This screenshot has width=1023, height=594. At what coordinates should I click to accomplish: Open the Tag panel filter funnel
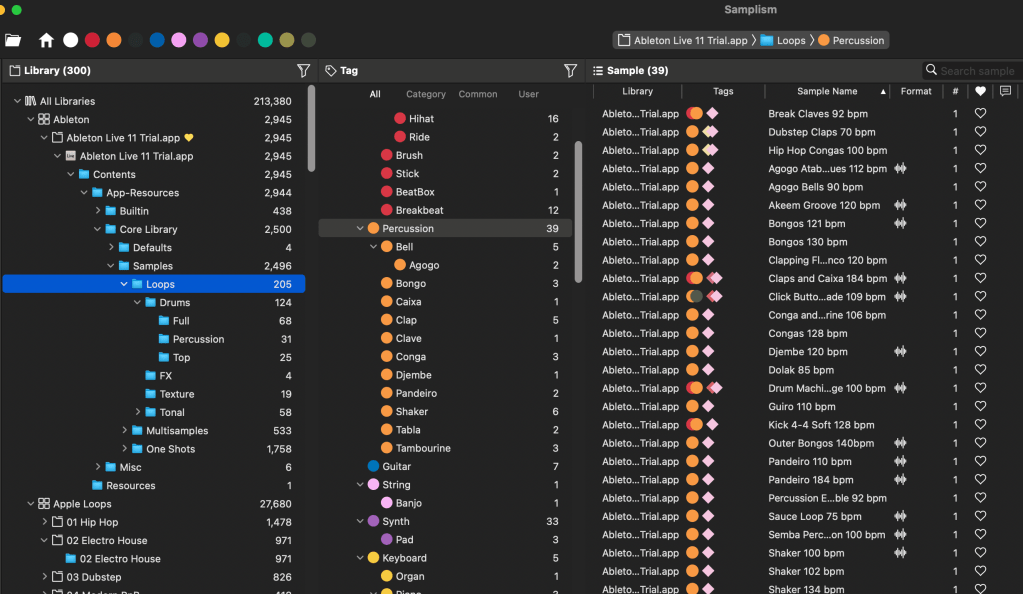click(570, 71)
